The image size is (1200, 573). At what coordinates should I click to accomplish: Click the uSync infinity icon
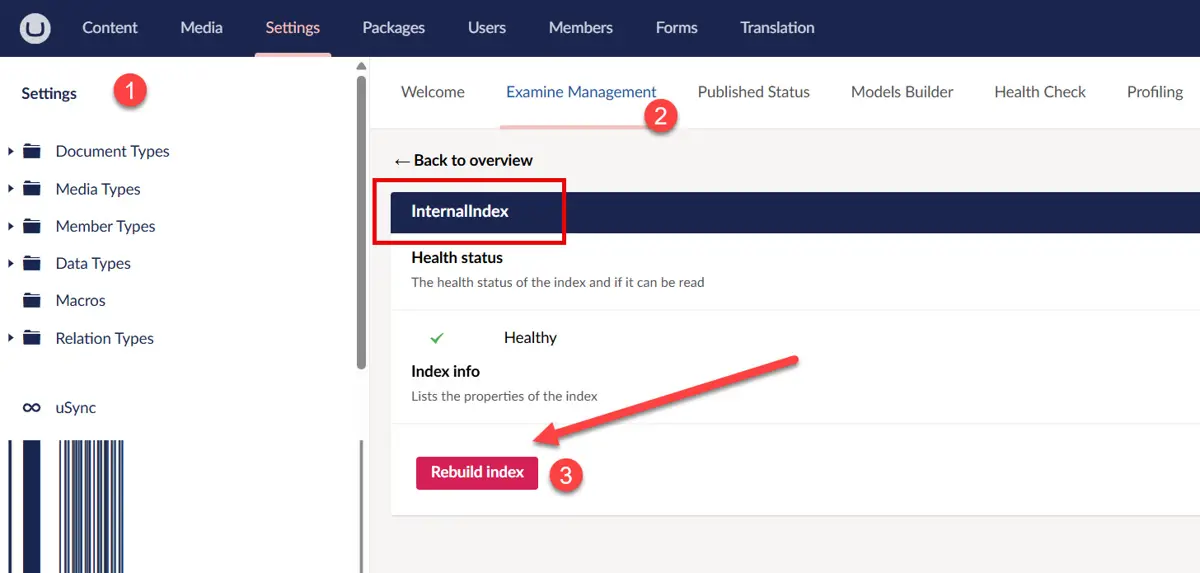[x=32, y=408]
